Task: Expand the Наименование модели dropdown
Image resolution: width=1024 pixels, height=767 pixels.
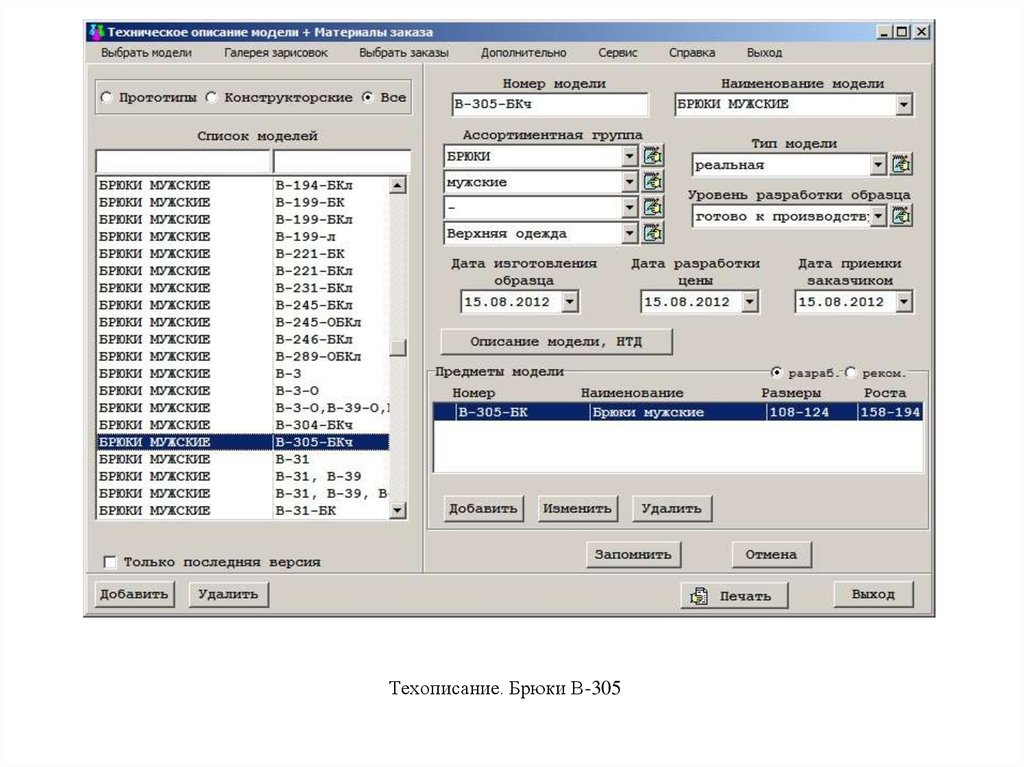Action: tap(903, 104)
